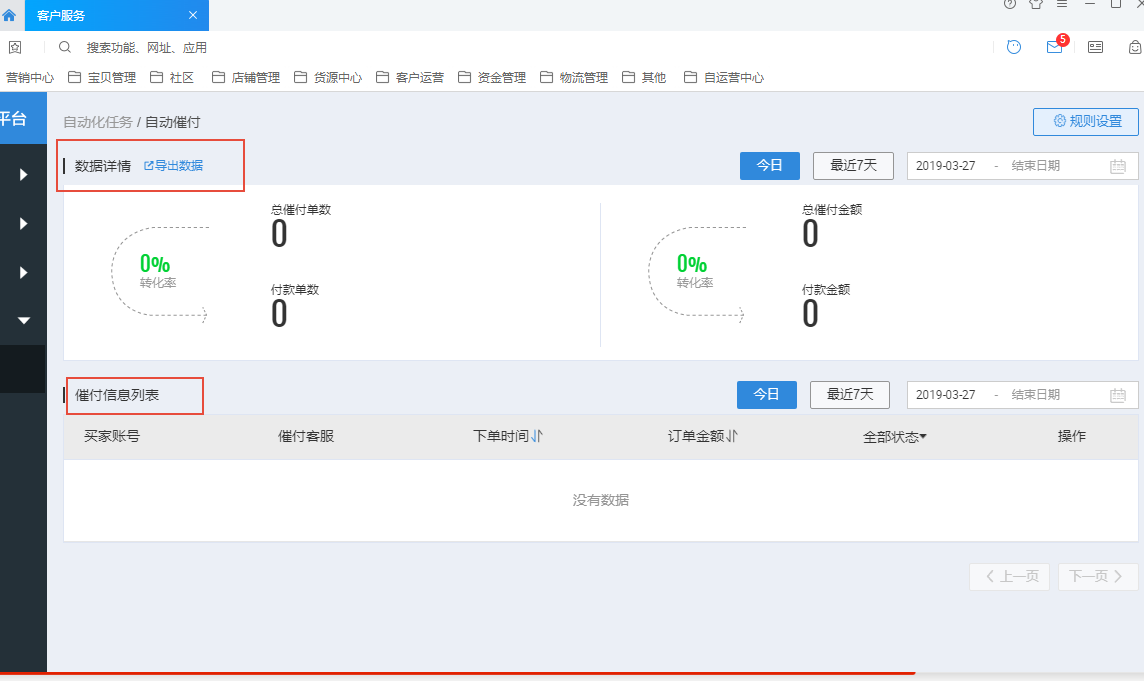This screenshot has height=681, width=1144.
Task: Open the 店铺管理 bookmark folder
Action: pos(246,77)
